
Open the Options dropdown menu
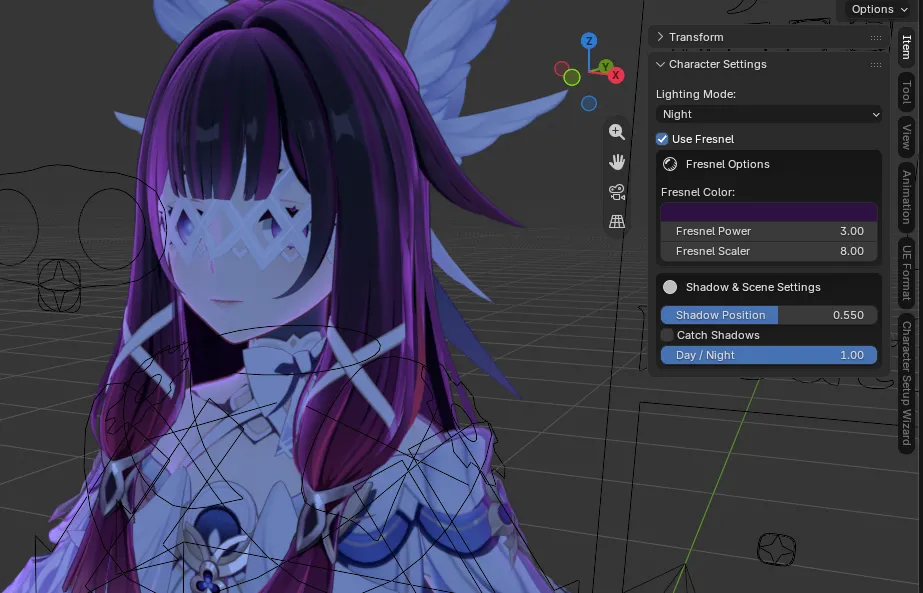click(x=879, y=9)
